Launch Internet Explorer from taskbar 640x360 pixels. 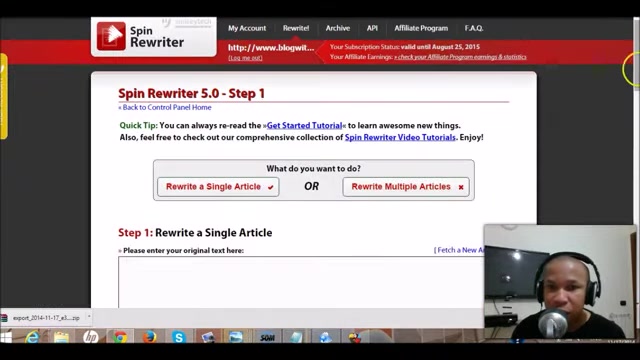(32, 337)
